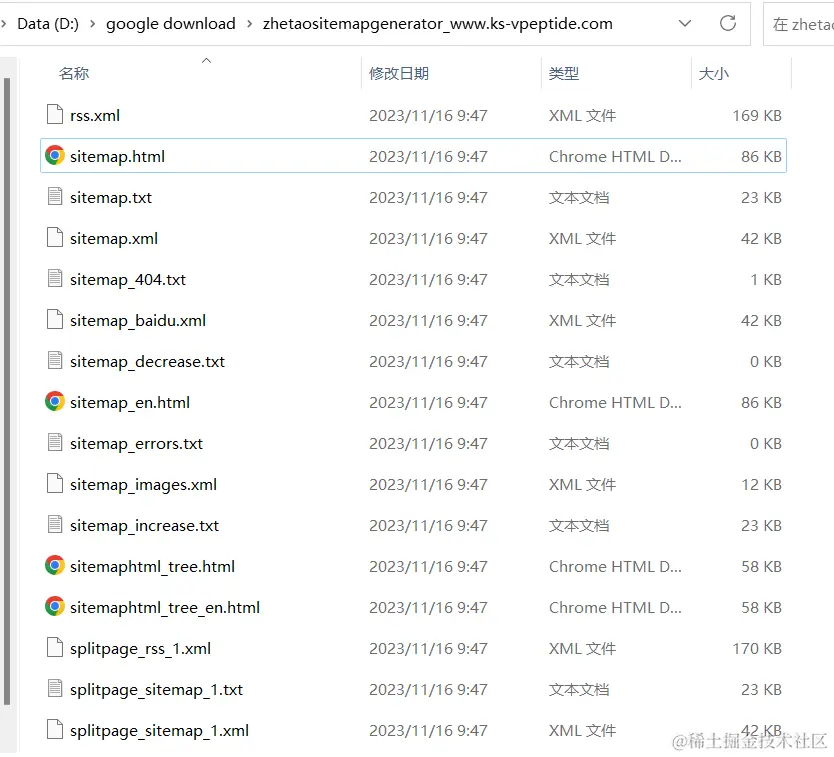Click the 169 KB size of rss.xml
Screen dimensions: 834x757
tap(757, 115)
